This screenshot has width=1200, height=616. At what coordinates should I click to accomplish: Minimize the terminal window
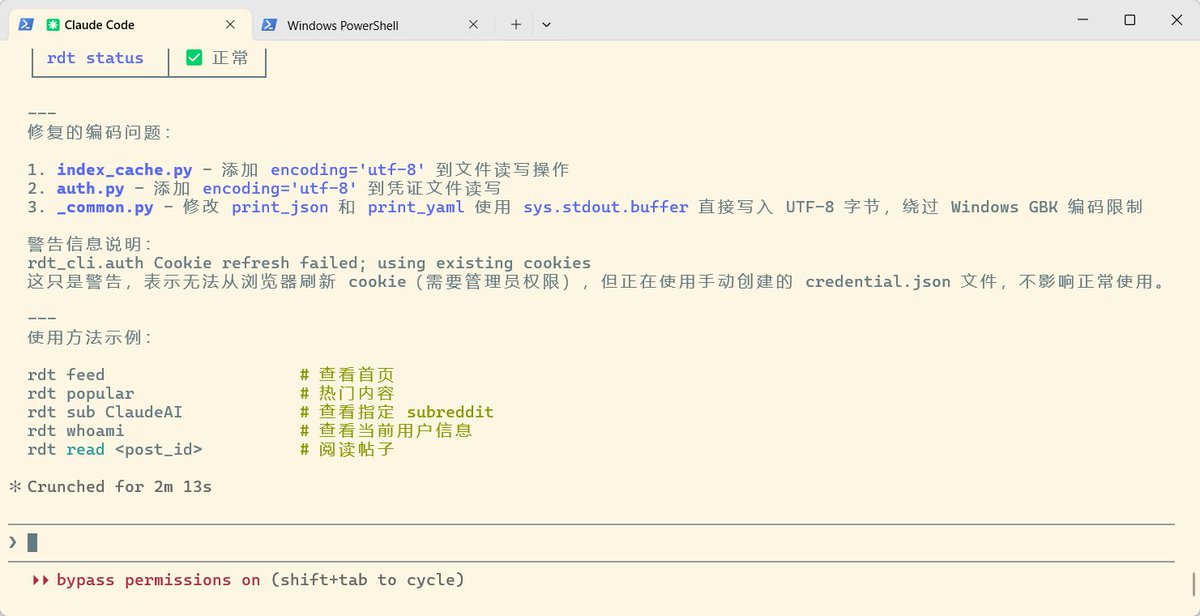[1083, 20]
